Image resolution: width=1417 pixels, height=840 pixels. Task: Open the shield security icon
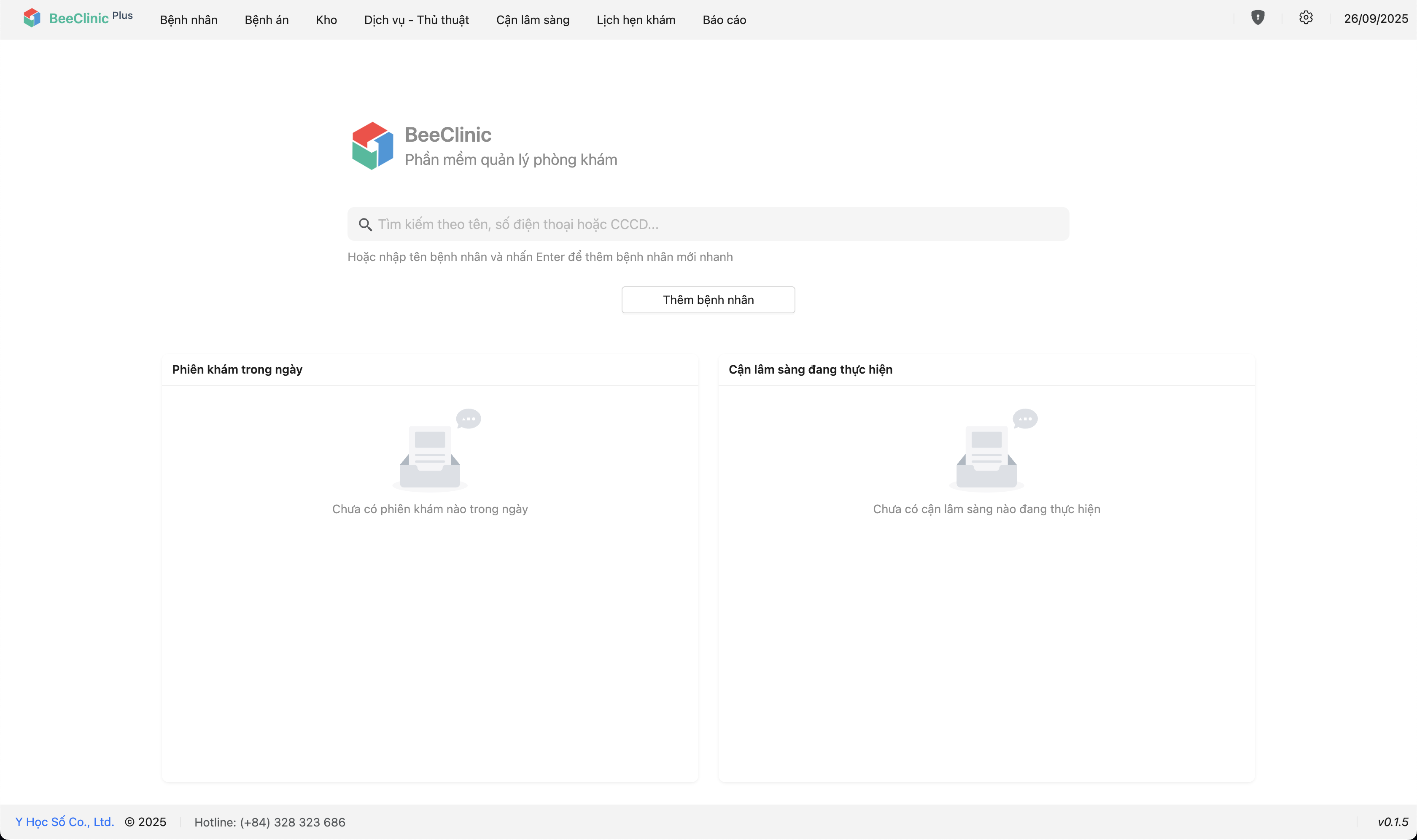1257,18
